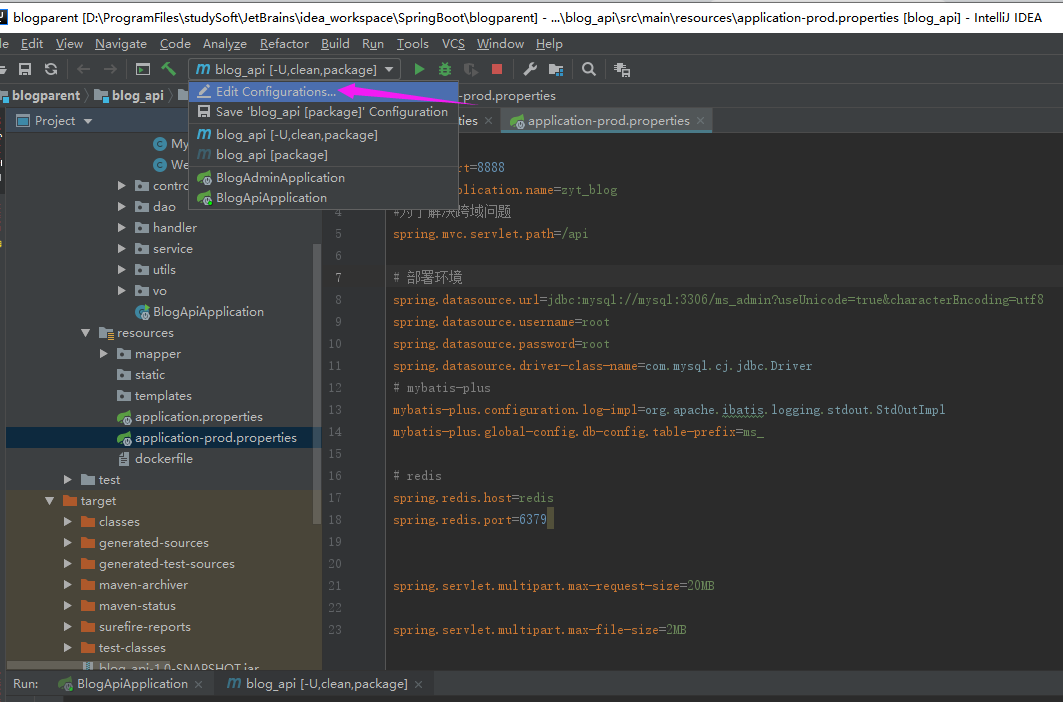Open the Refactor menu

[284, 44]
